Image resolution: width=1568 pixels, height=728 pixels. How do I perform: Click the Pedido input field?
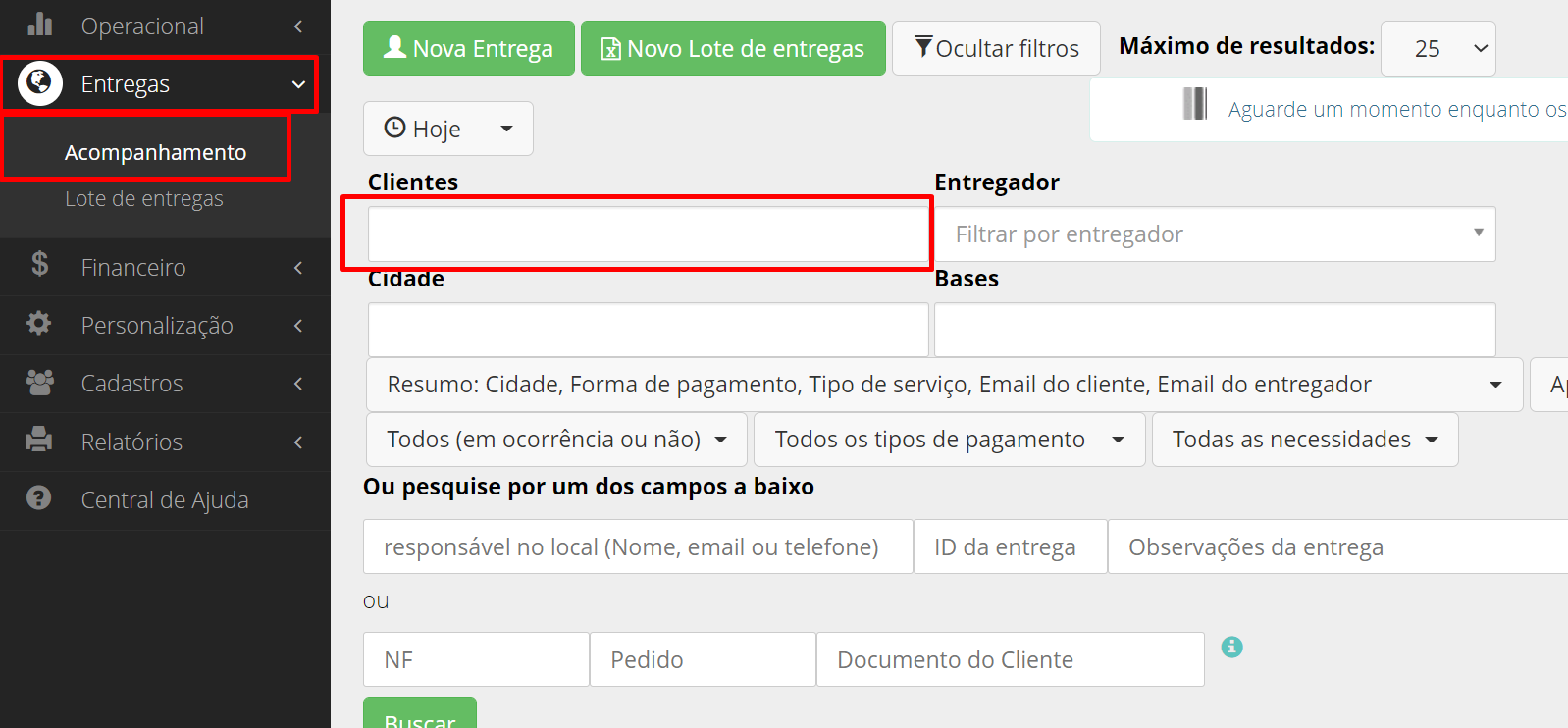point(703,659)
